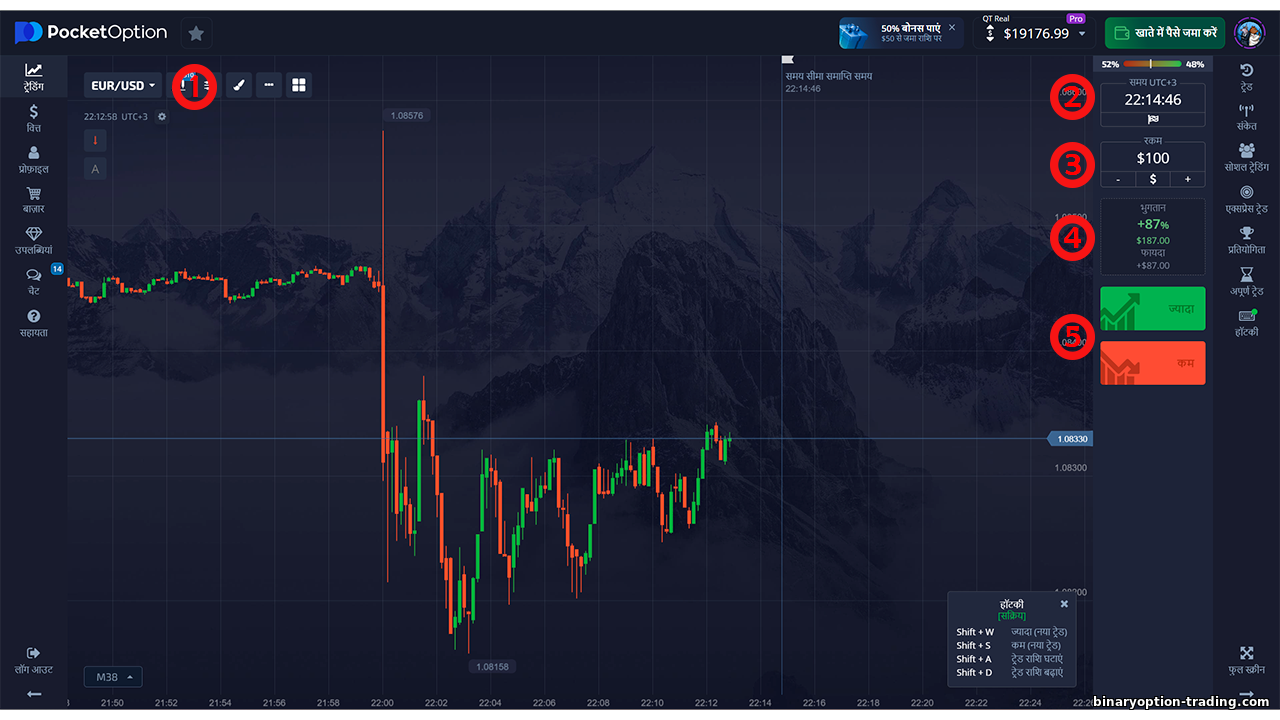Open the Express Trade target icon
This screenshot has height=720, width=1280.
click(1246, 199)
